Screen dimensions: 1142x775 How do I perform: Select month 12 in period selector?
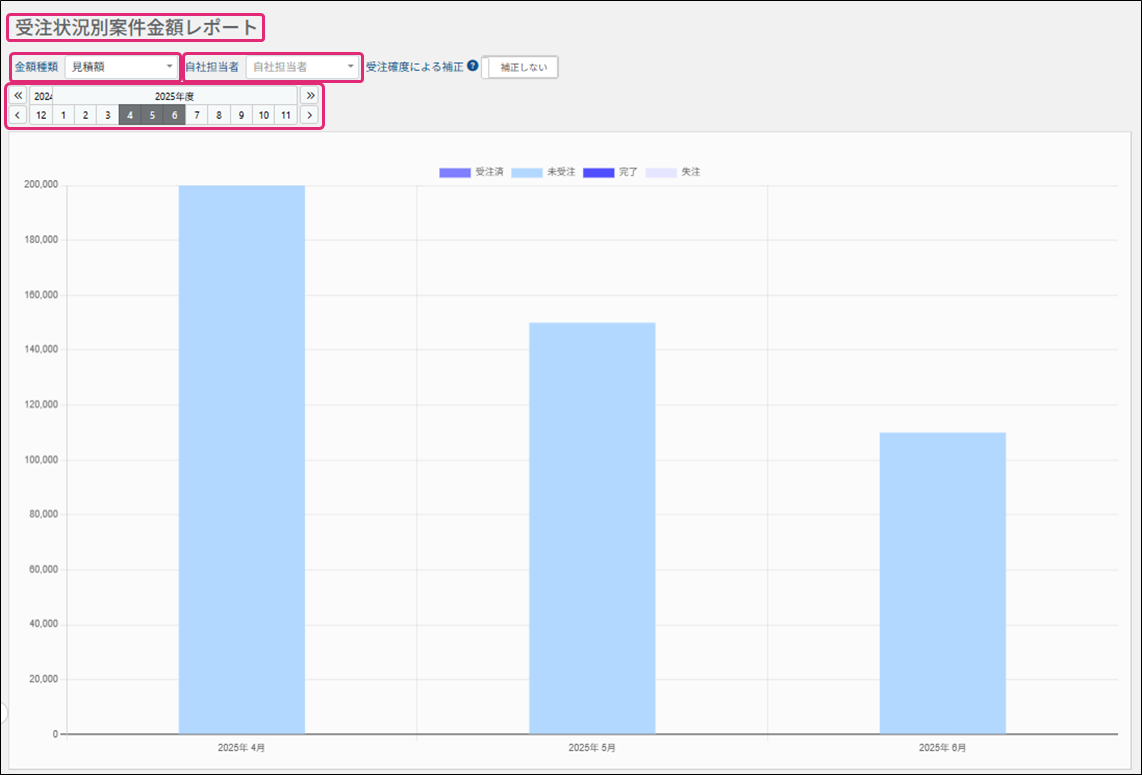tap(41, 115)
